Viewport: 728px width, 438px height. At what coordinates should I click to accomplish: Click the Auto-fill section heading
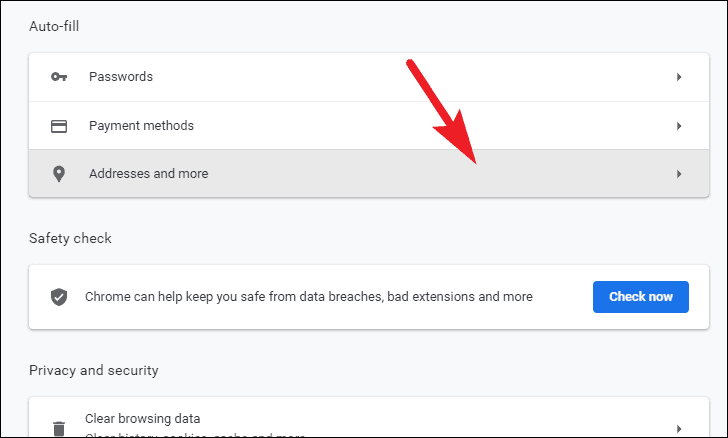[54, 26]
